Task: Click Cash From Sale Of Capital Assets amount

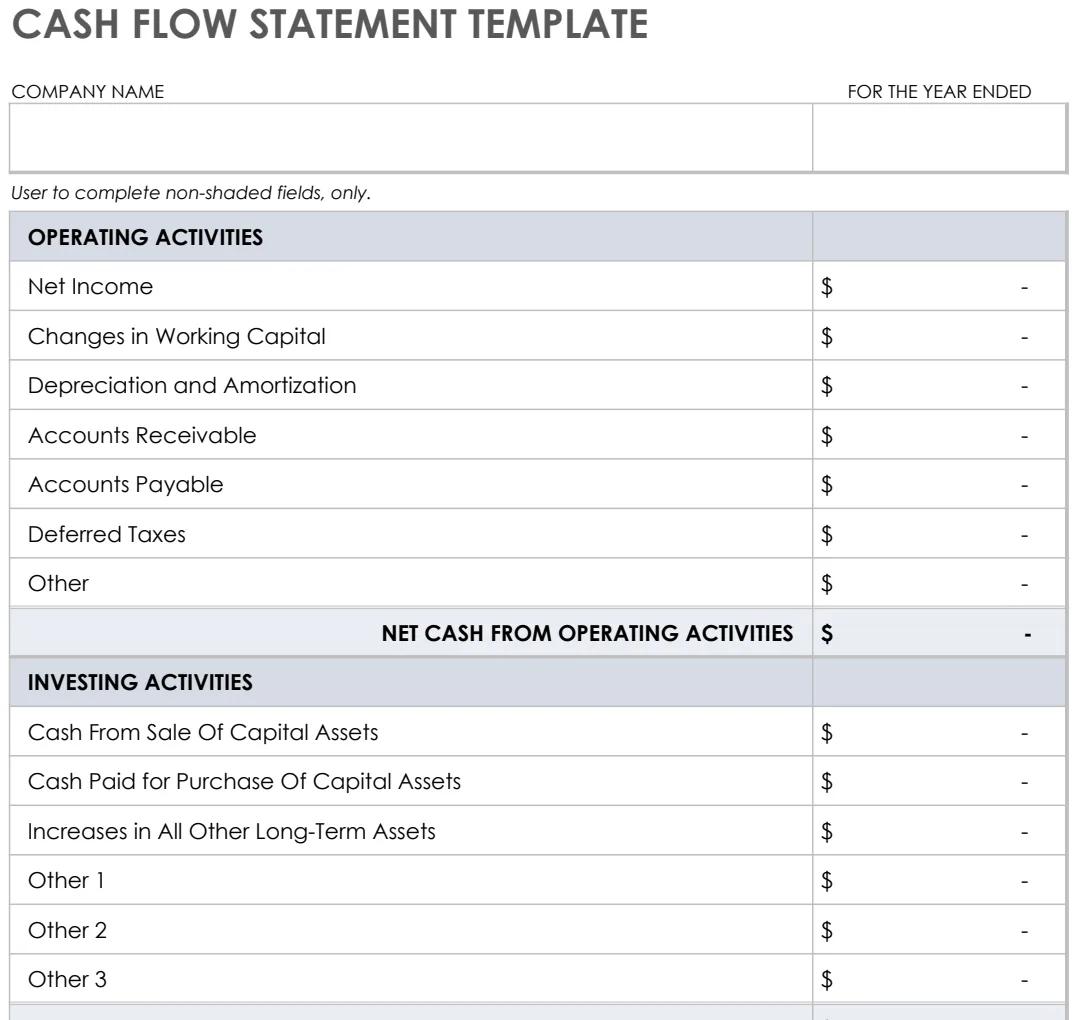Action: click(x=939, y=732)
